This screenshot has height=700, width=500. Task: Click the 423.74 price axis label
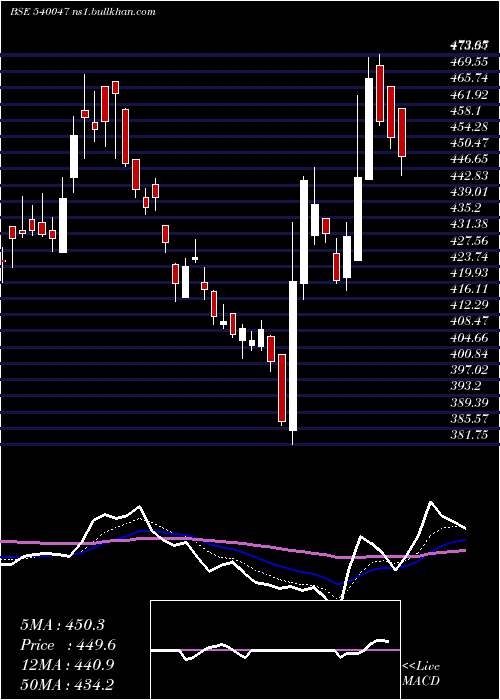point(469,256)
